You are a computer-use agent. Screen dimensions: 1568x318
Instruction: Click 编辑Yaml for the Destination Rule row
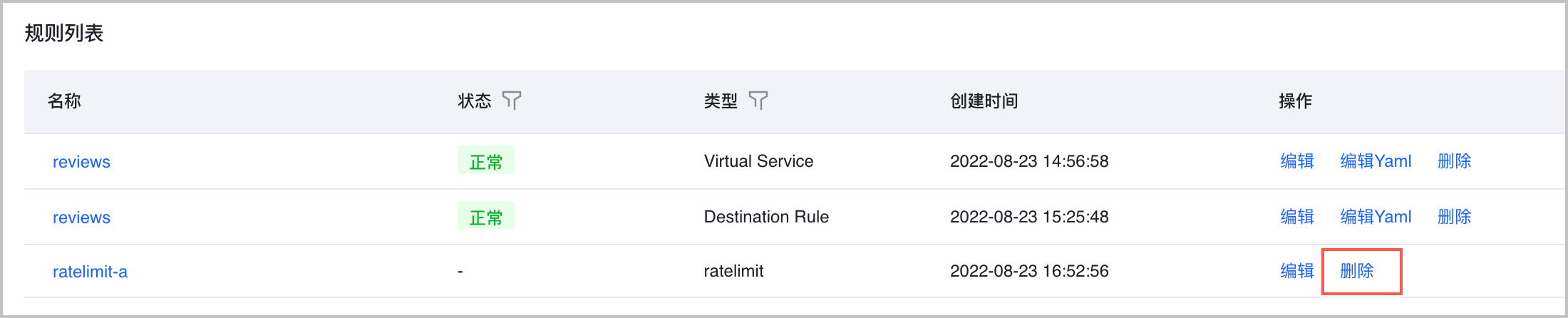click(x=1376, y=217)
